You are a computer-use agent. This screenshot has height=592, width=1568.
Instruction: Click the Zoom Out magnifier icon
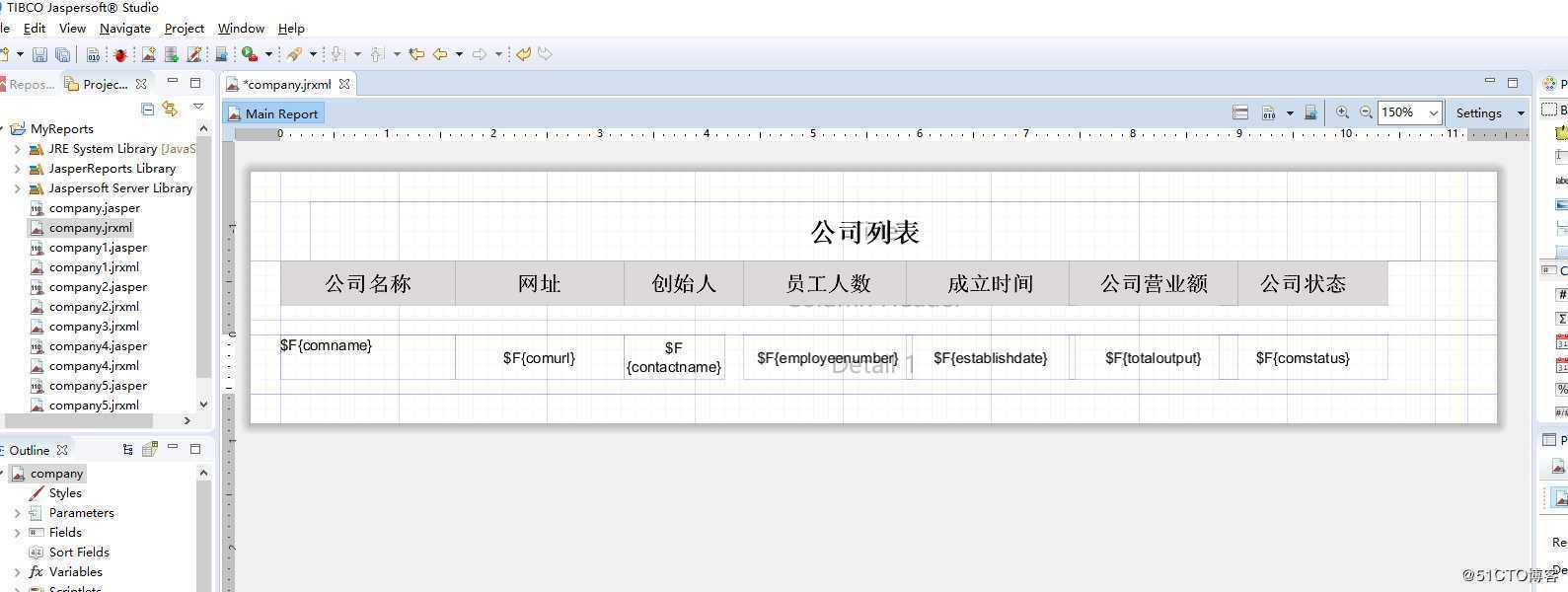(x=1366, y=112)
